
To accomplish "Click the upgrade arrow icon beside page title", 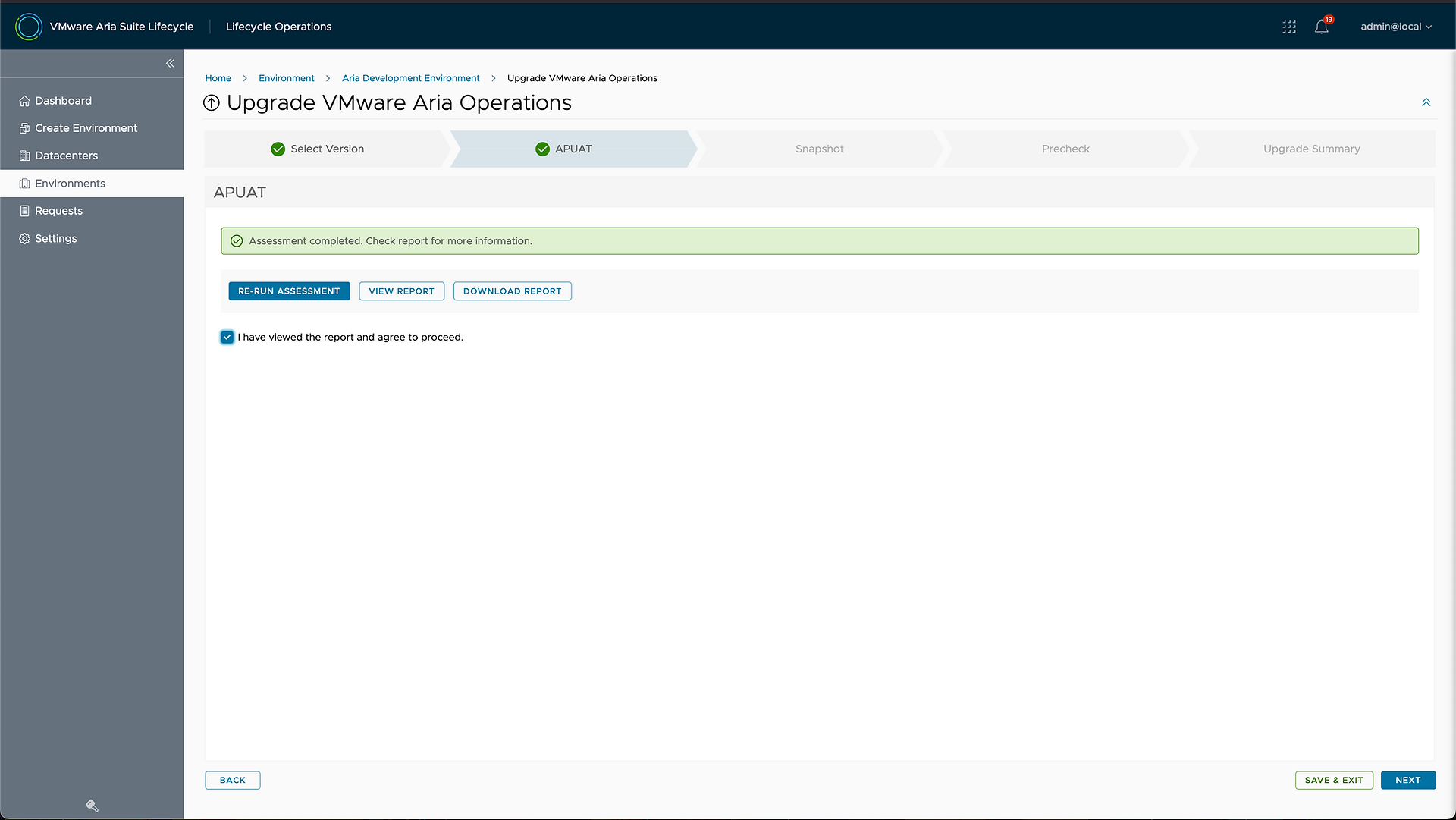I will 212,103.
